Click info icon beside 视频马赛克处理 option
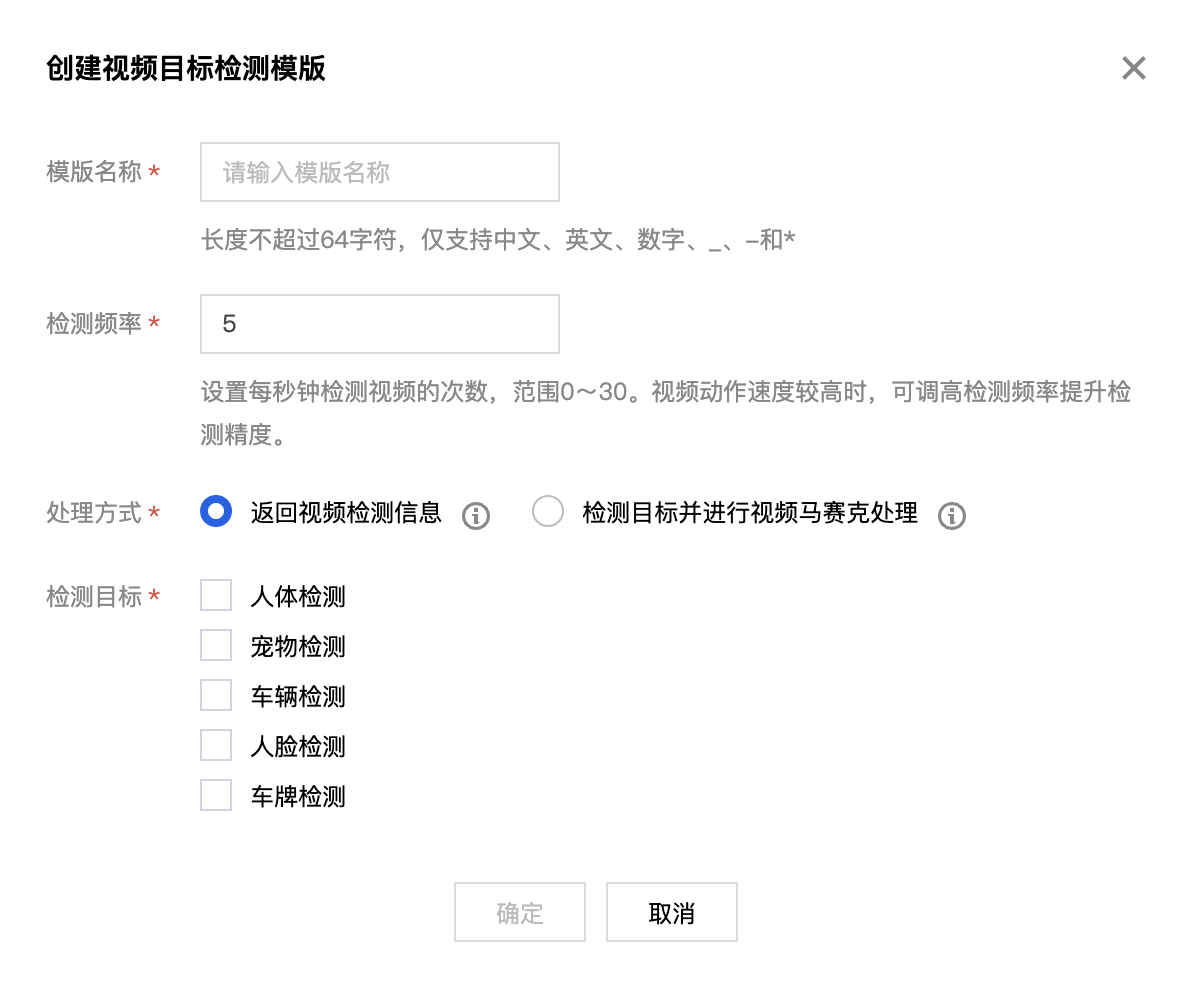This screenshot has height=984, width=1184. (952, 516)
